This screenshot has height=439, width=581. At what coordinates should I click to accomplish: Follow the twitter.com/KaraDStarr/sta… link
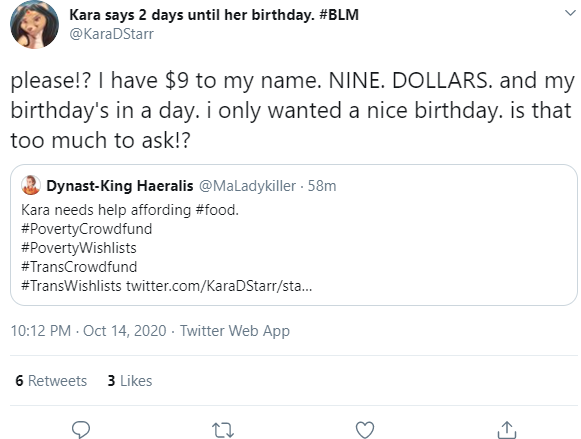[x=219, y=286]
